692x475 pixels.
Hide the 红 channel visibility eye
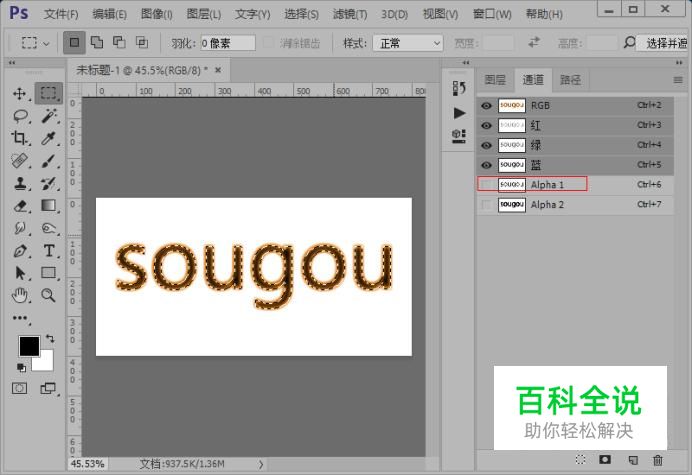pos(486,125)
